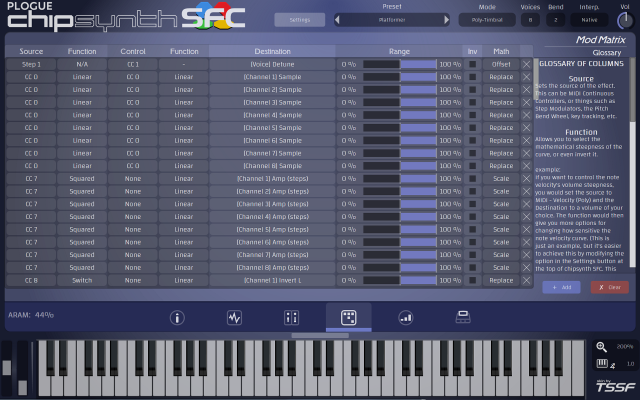The width and height of the screenshot is (640, 400).
Task: Delete the [Channel 4] Sample row
Action: 527,115
